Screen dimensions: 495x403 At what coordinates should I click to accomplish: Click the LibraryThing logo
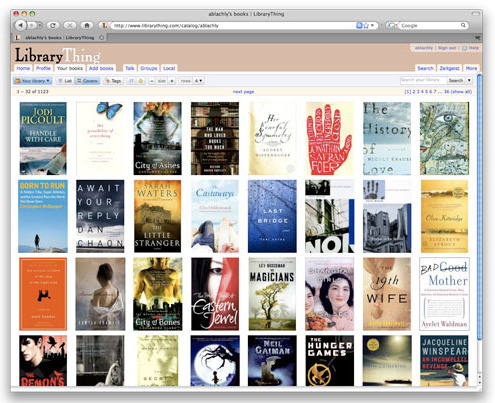57,55
